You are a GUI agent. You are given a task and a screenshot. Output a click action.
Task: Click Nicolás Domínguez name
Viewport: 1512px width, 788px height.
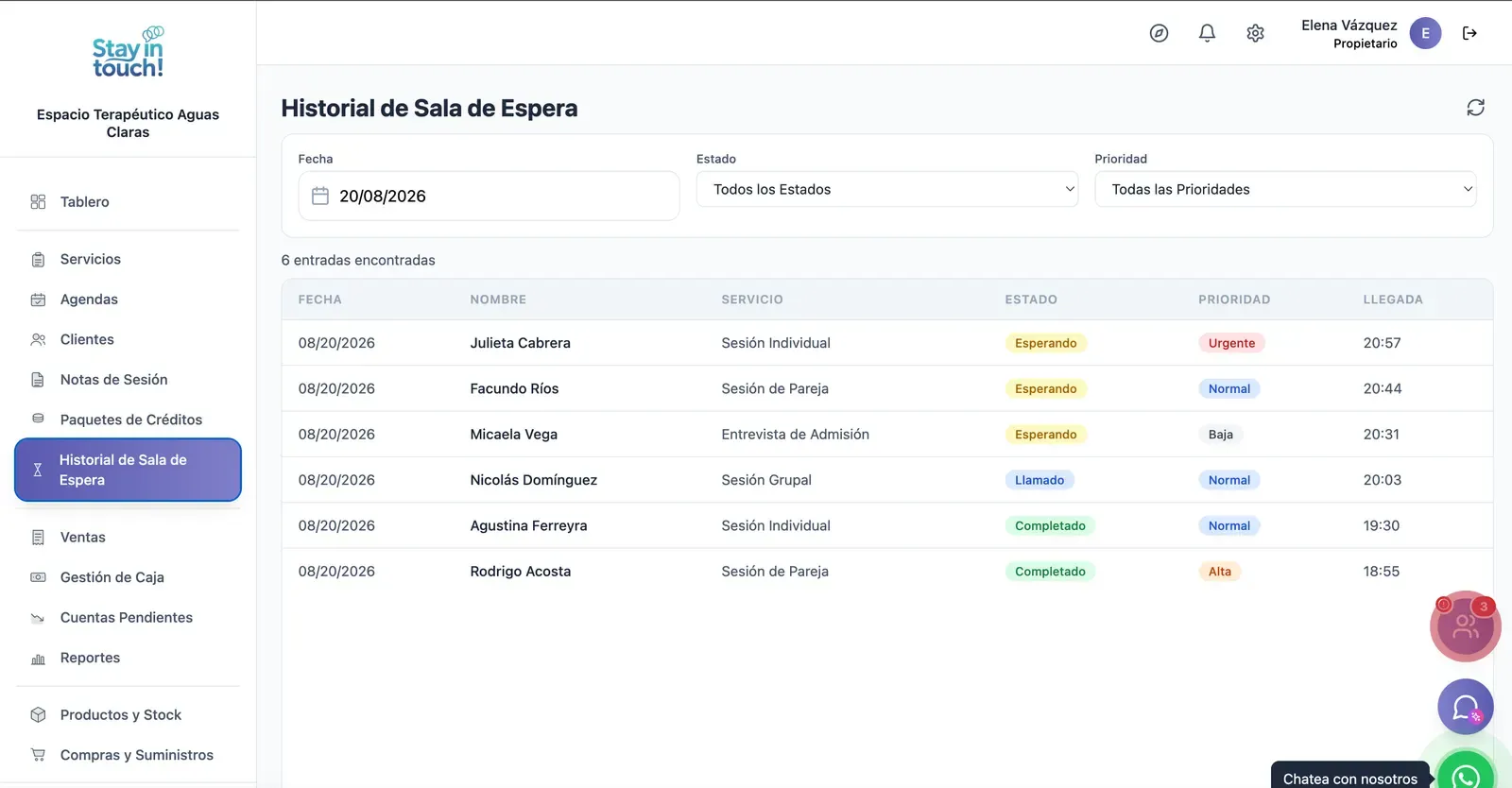(x=533, y=480)
